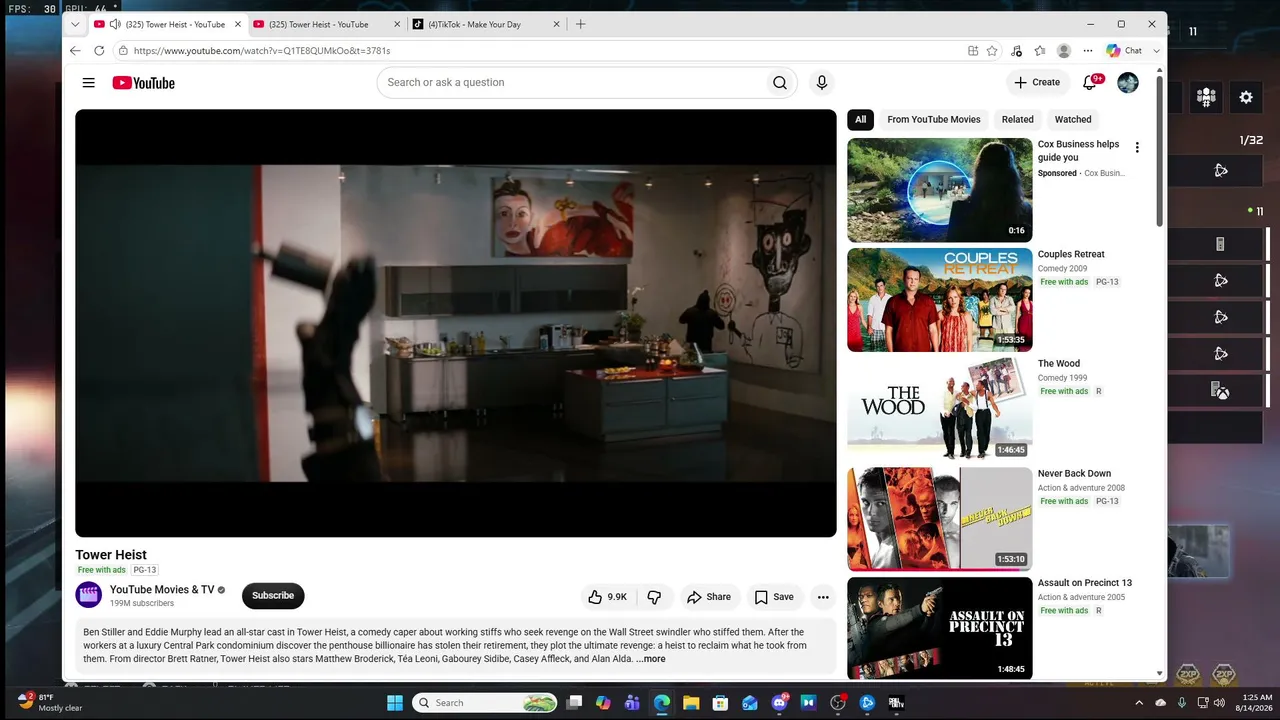This screenshot has width=1280, height=720.
Task: Expand the Copilot Chat dropdown arrow
Action: [1157, 51]
